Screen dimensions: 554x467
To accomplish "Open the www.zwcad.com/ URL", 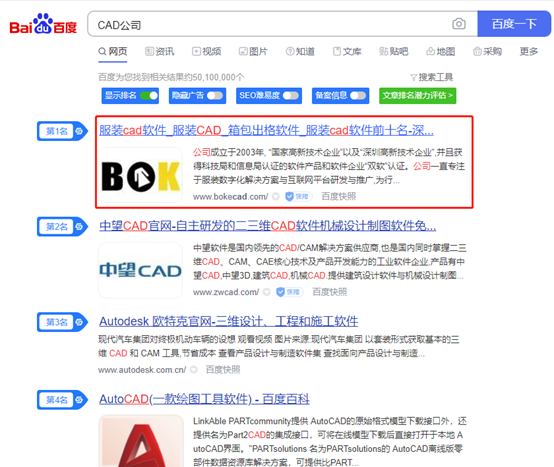I will (x=226, y=292).
